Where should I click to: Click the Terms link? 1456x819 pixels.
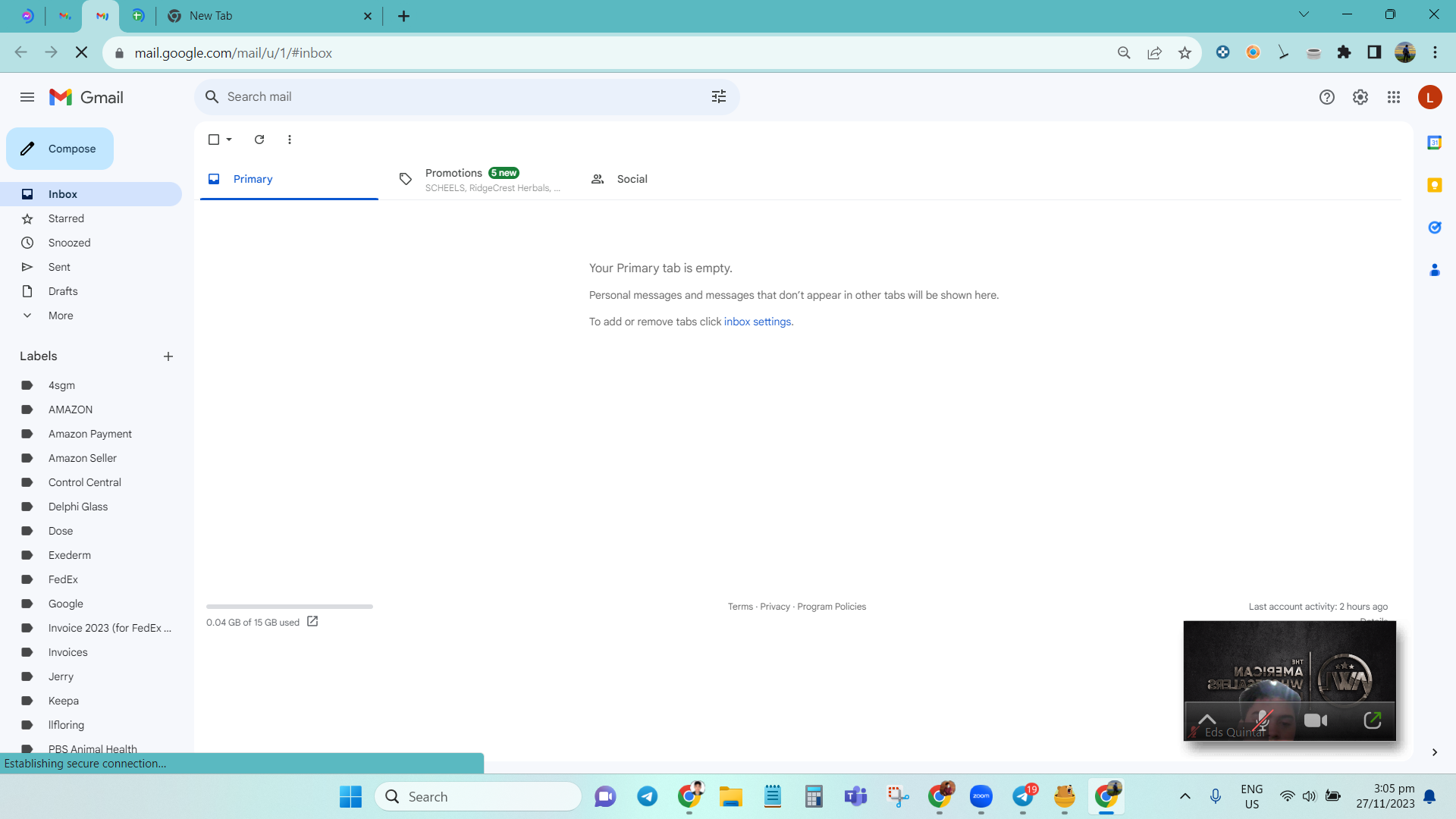click(x=740, y=607)
